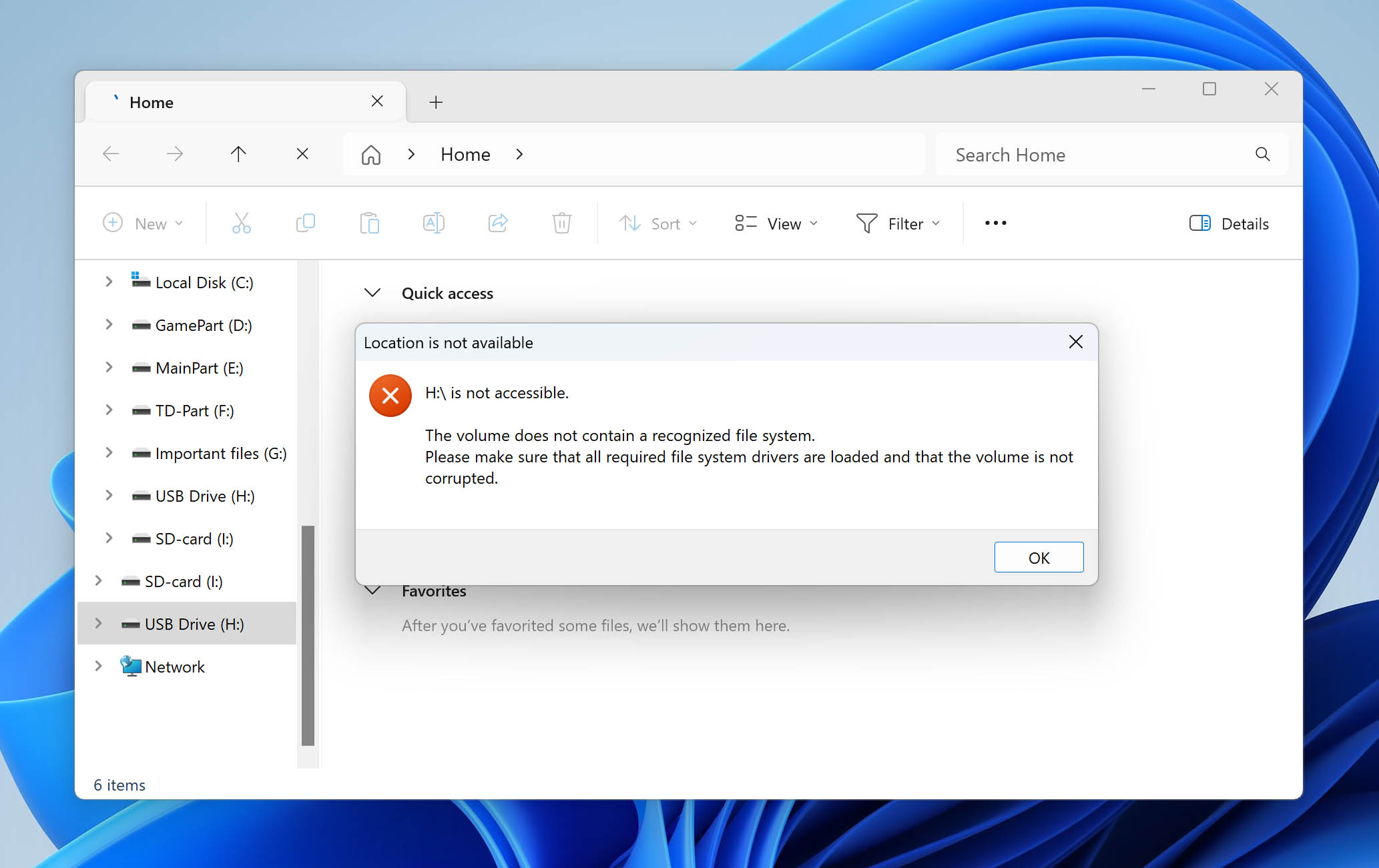The width and height of the screenshot is (1379, 868).
Task: Open a new tab with plus button
Action: (436, 102)
